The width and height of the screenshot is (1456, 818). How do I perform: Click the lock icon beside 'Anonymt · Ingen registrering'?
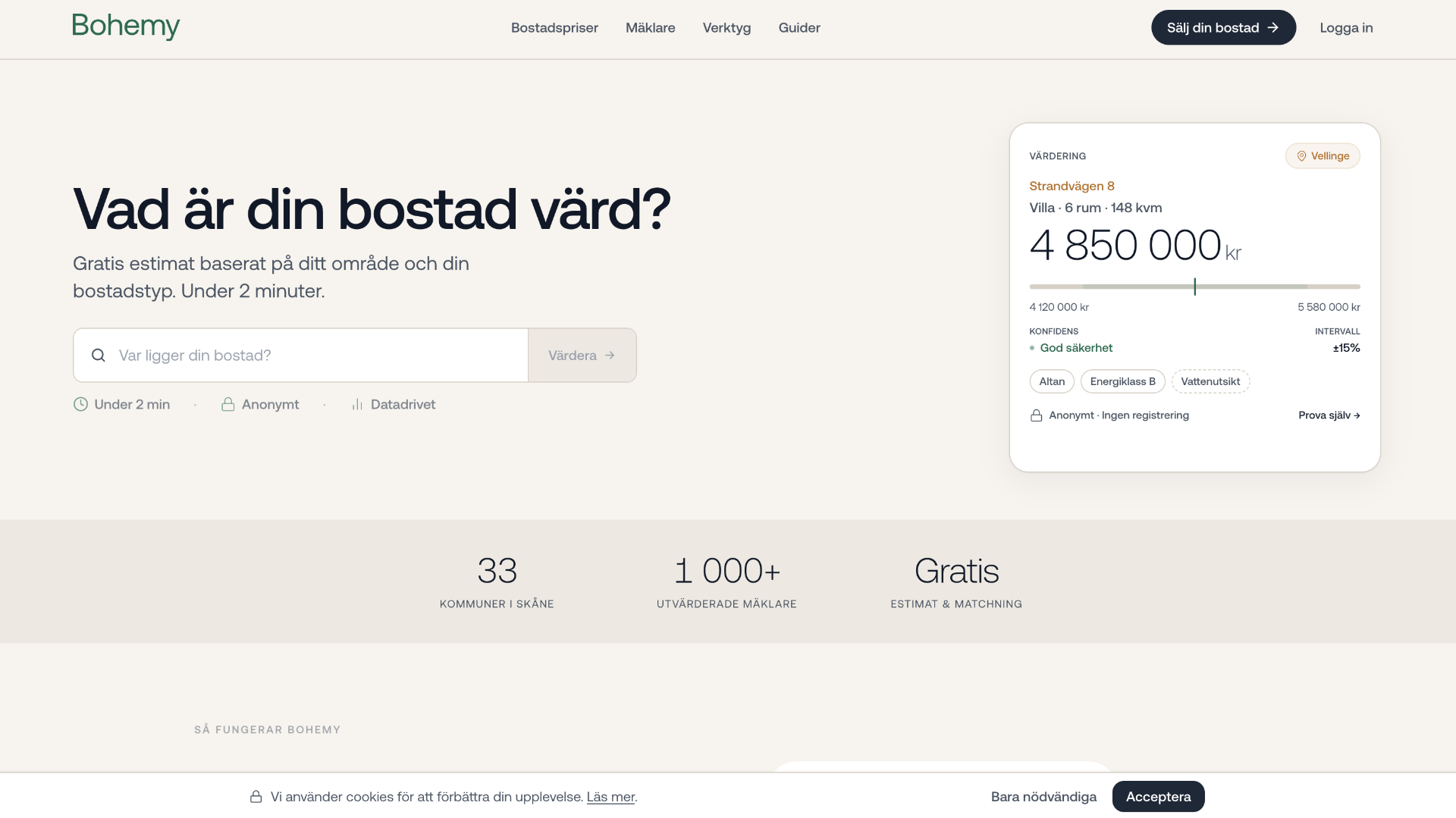point(1036,415)
